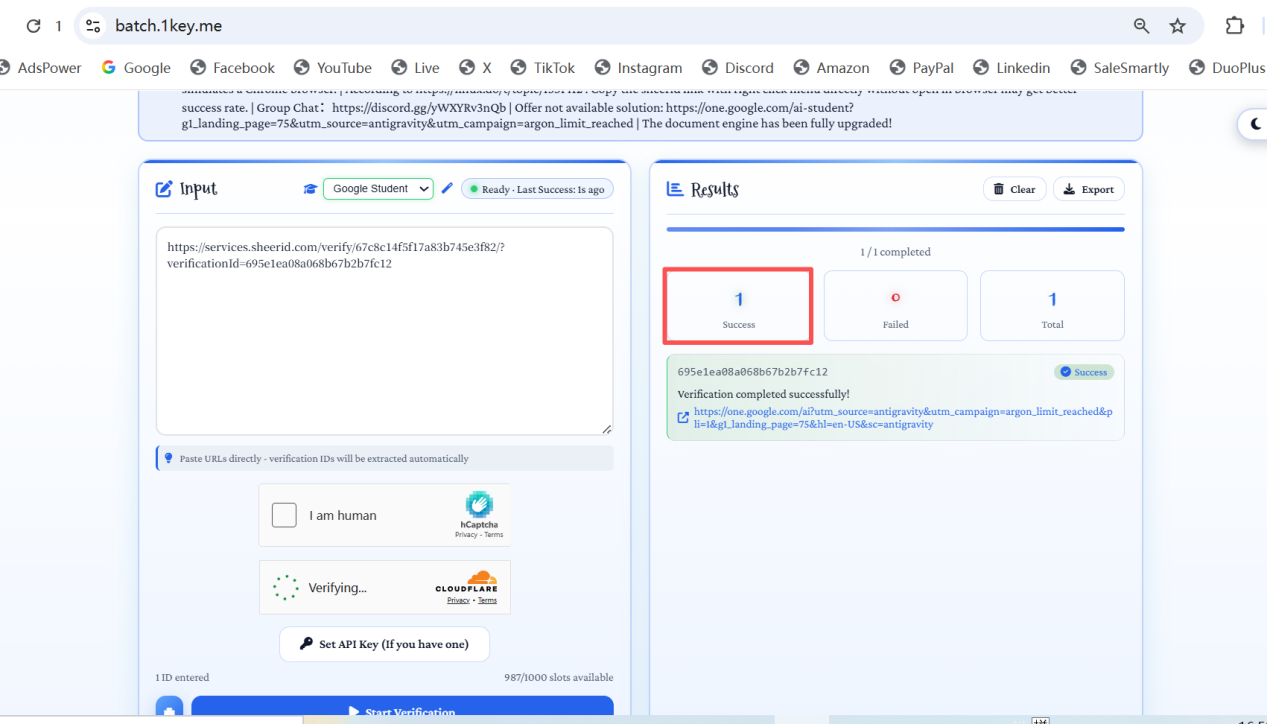Toggle dark mode with the moon icon
The image size is (1267, 724).
pos(1254,124)
